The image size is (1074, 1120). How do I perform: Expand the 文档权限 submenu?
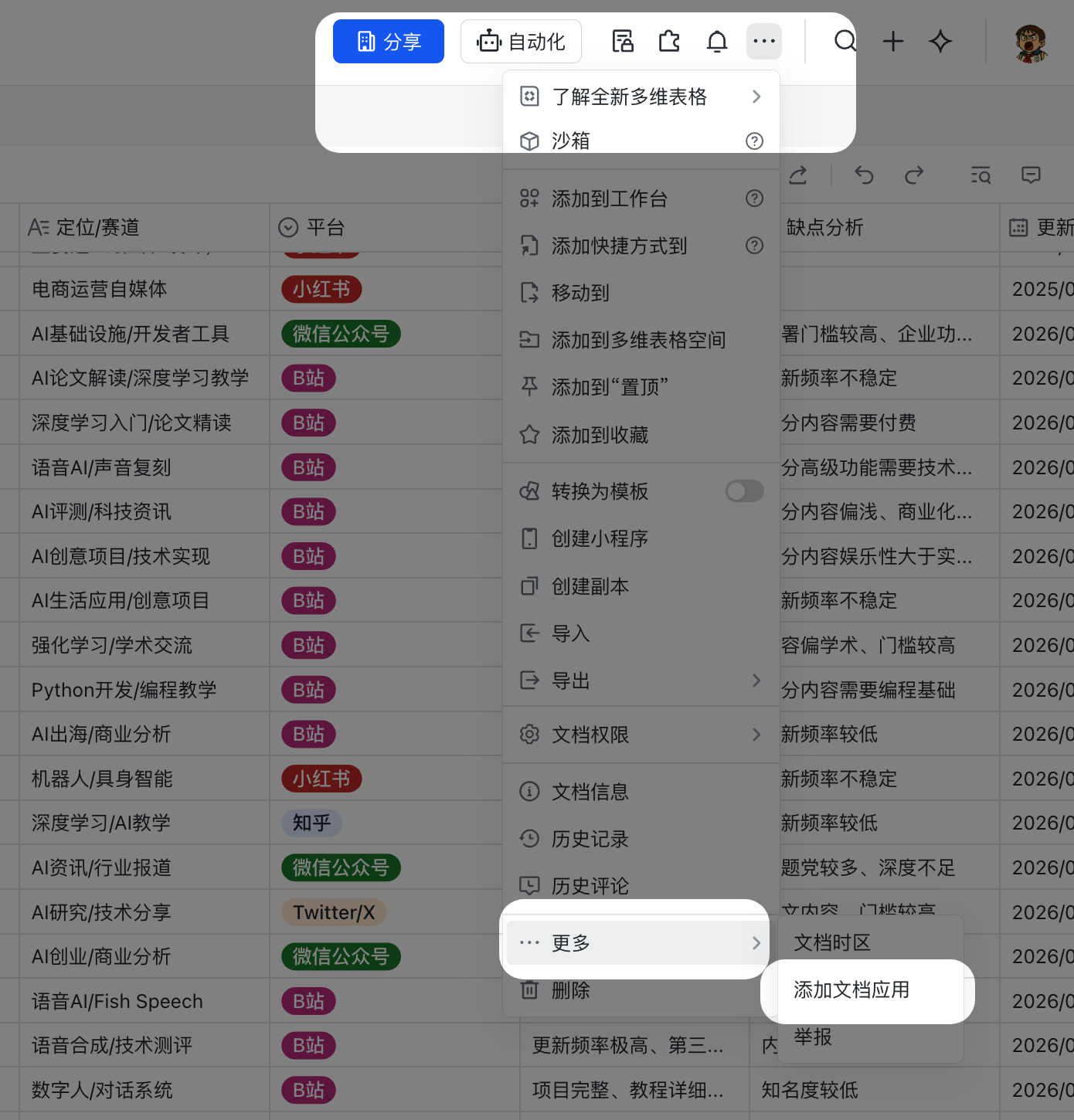(641, 735)
